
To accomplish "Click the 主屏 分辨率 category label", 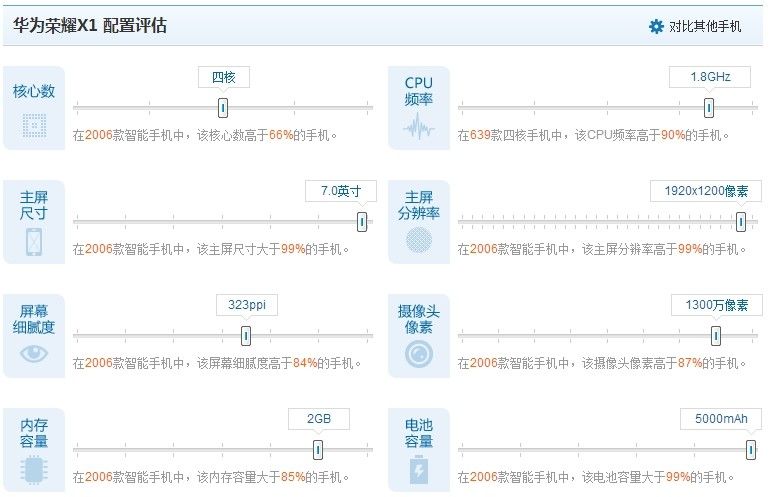I will tap(419, 205).
